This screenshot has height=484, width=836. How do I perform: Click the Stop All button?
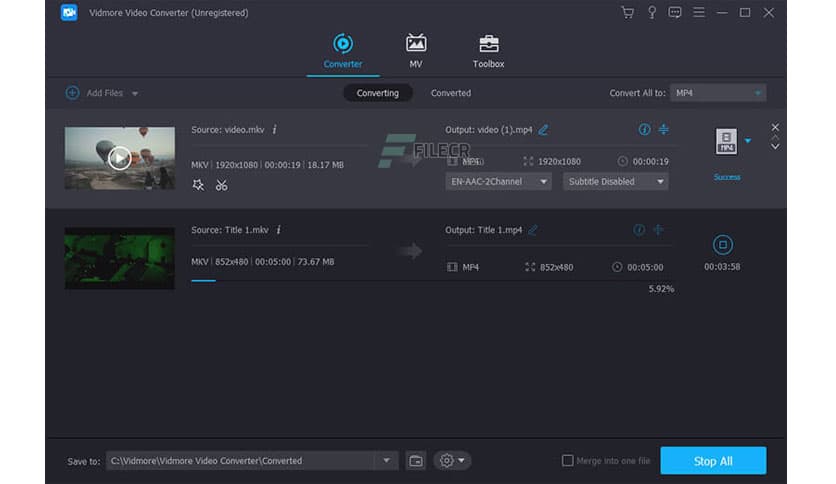point(713,461)
